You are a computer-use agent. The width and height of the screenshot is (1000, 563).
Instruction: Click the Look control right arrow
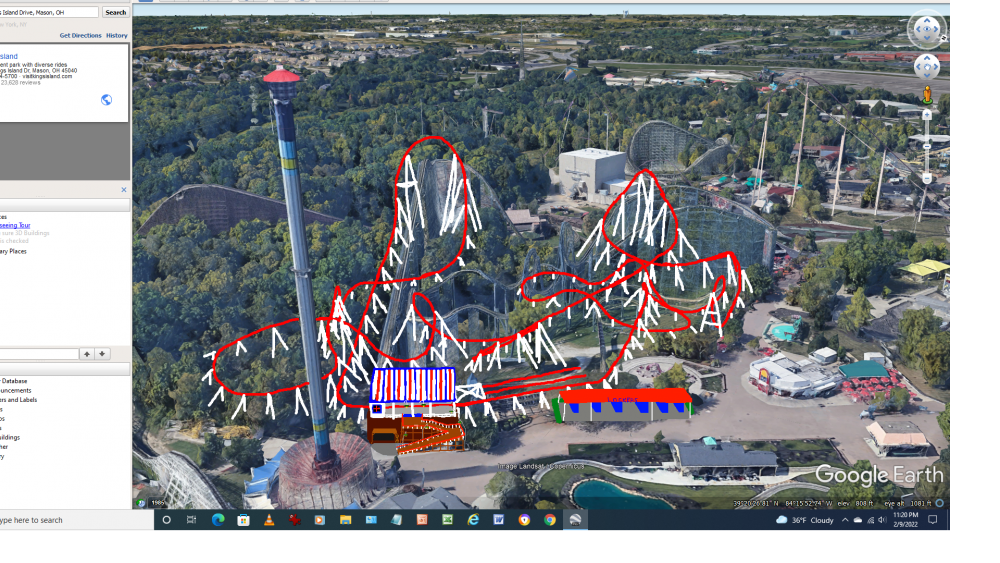(x=936, y=29)
